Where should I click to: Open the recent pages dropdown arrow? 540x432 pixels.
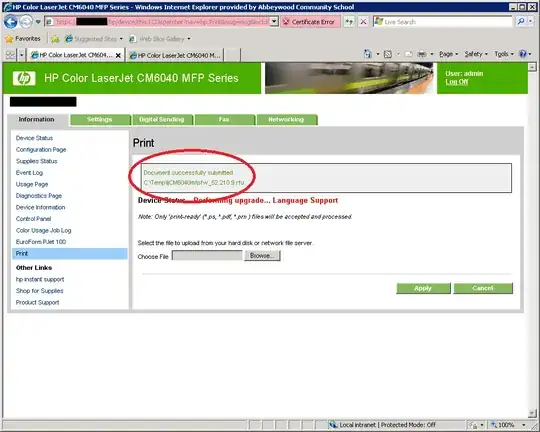[x=38, y=22]
